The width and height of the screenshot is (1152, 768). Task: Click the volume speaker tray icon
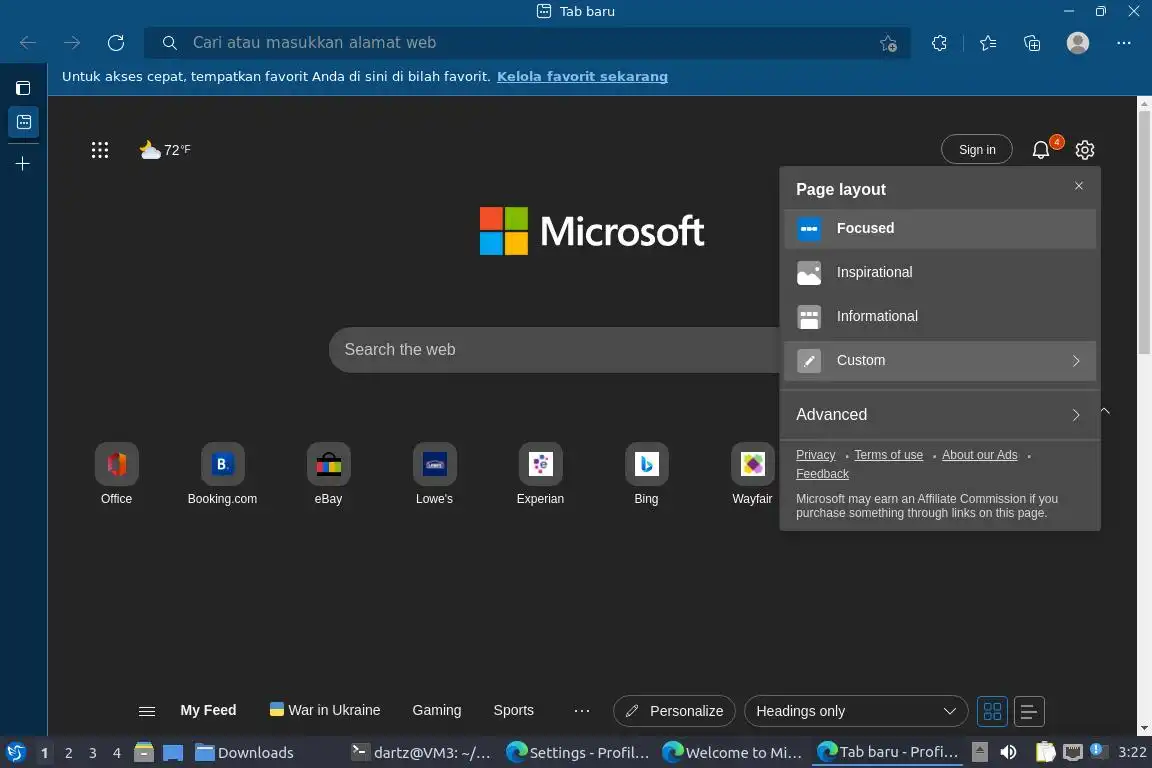1008,752
